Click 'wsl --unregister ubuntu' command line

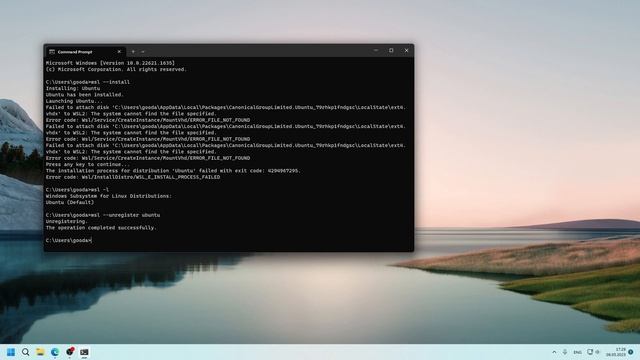click(103, 215)
